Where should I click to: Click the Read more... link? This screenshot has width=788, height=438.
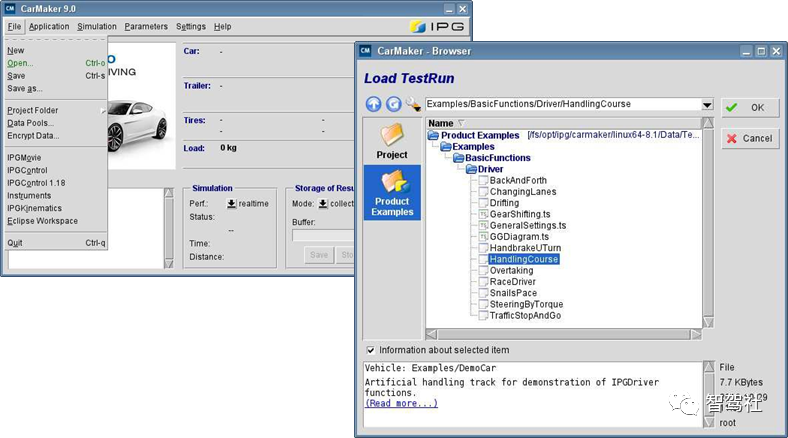[401, 403]
